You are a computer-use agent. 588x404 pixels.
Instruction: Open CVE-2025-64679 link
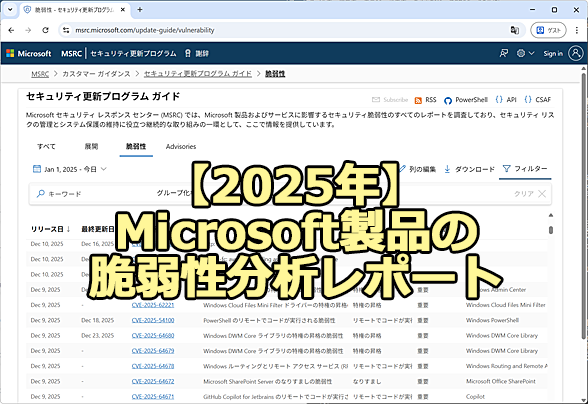click(153, 351)
